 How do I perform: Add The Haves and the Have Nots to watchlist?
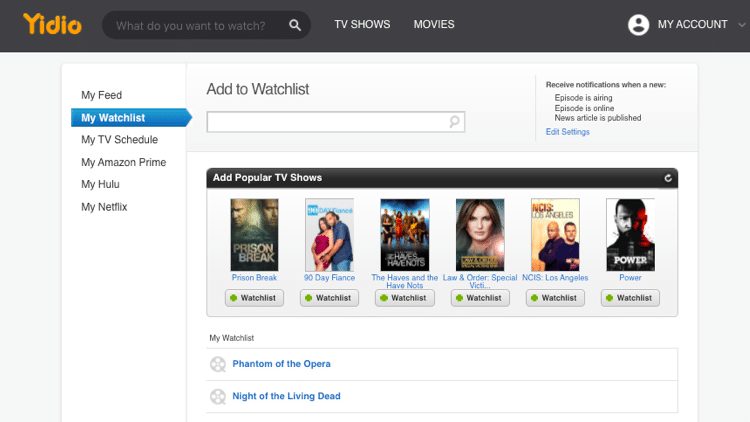[405, 298]
